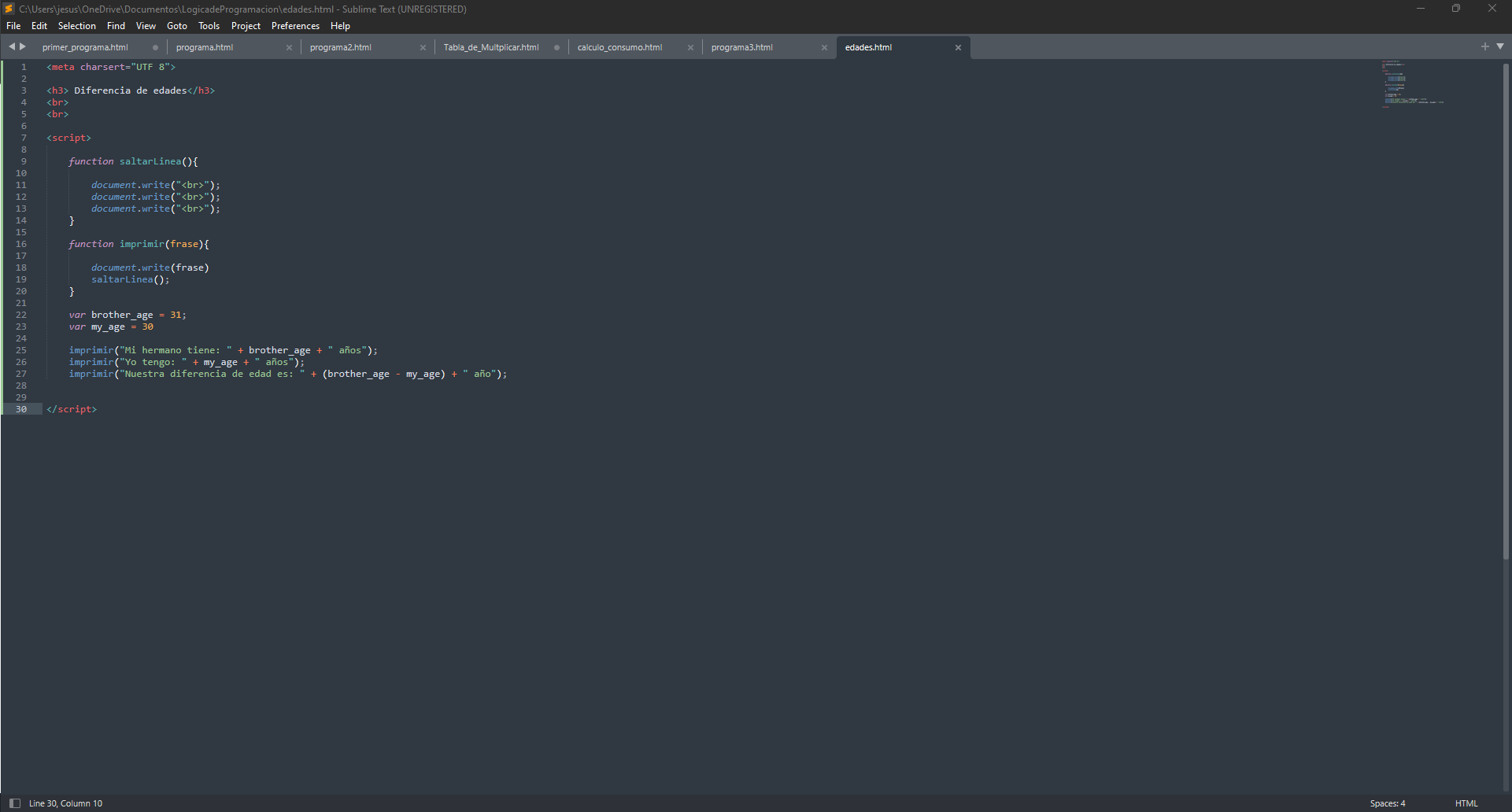Click the 'saltarLinea();' call line
The image size is (1512, 812).
tap(131, 279)
